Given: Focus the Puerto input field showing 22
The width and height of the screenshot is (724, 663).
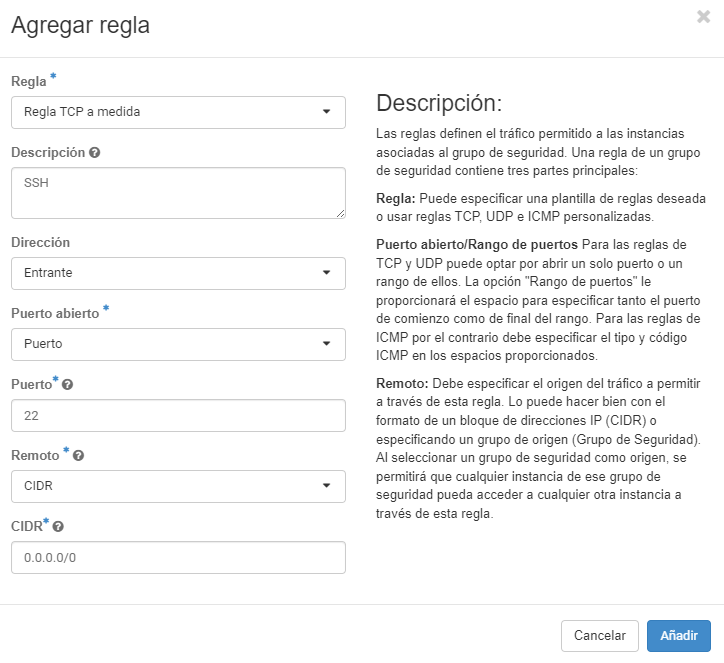Looking at the screenshot, I should tap(178, 415).
